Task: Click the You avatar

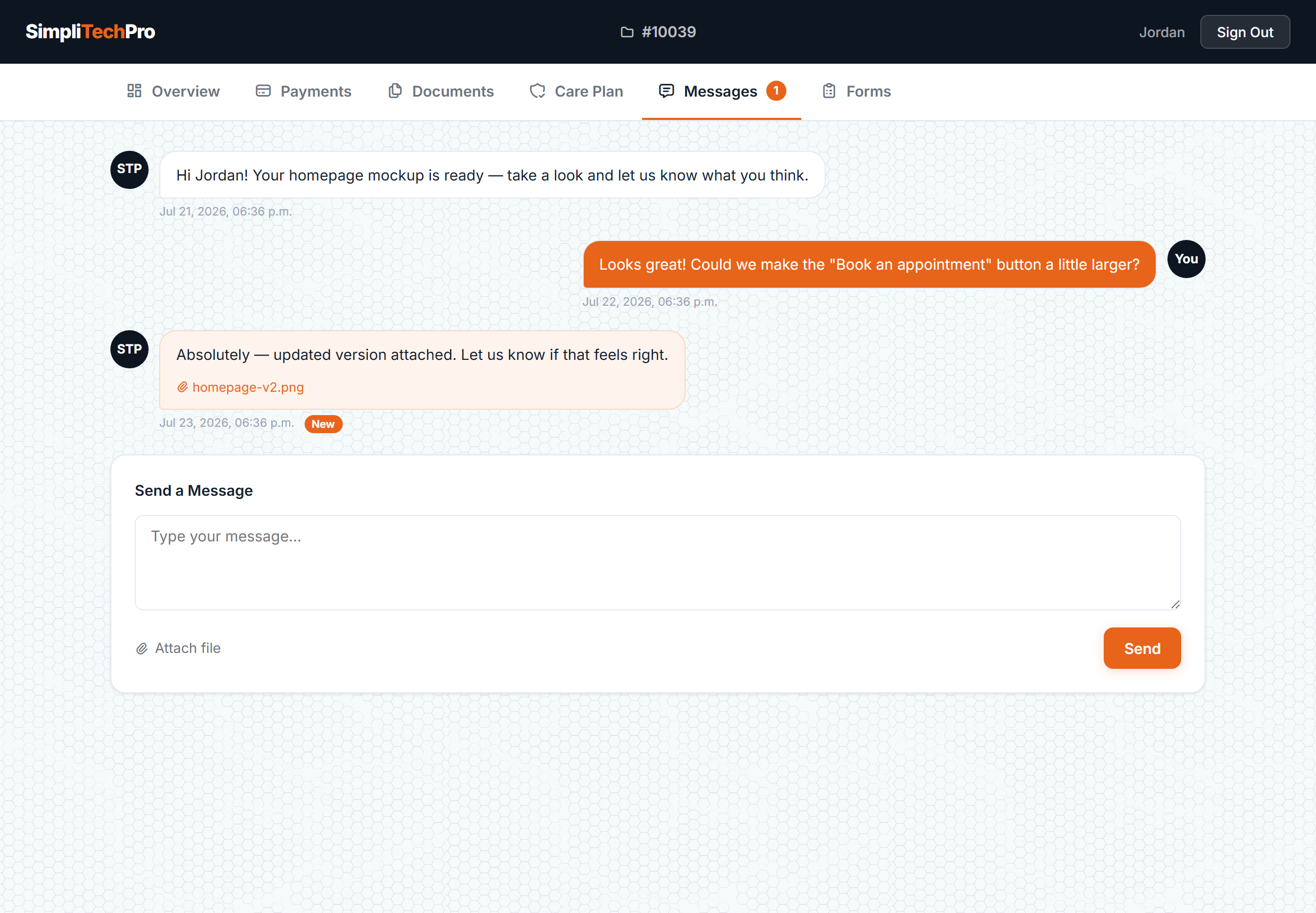Action: 1186,259
